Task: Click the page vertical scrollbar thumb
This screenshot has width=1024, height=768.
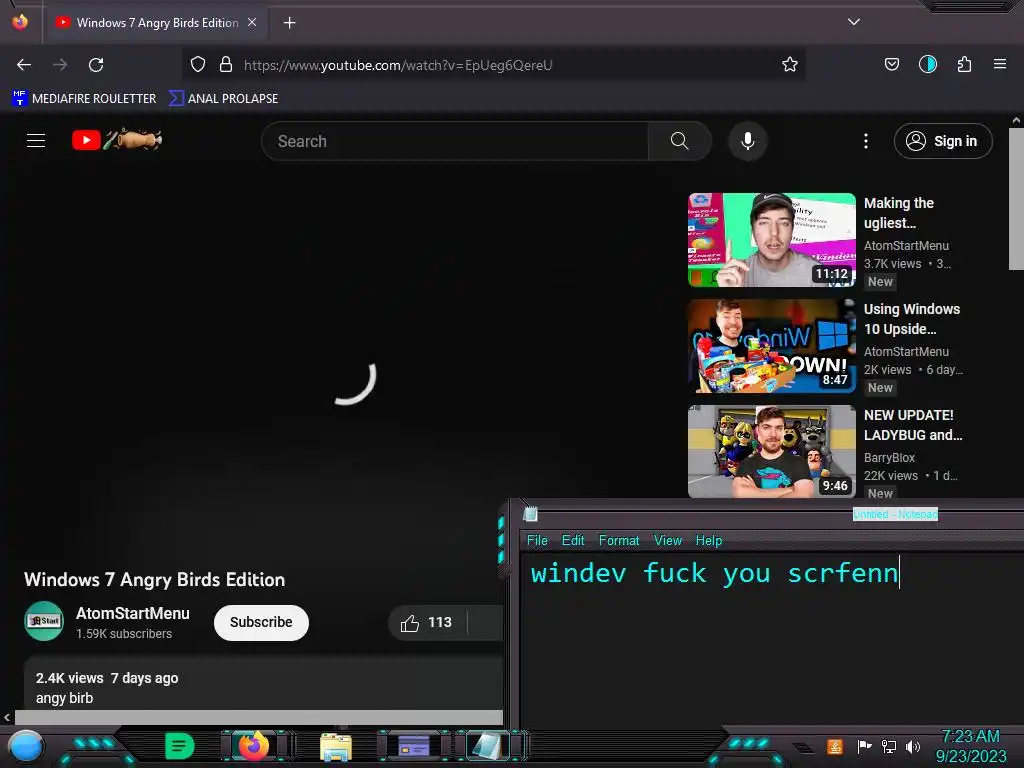Action: [x=1016, y=199]
